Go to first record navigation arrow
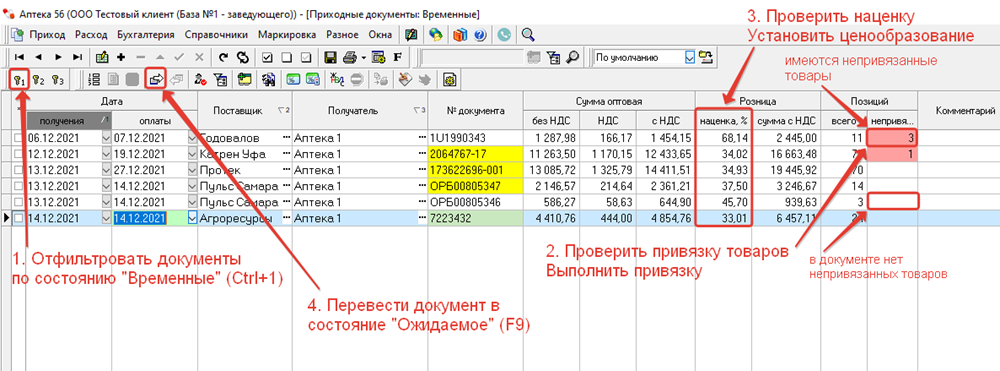This screenshot has height=371, width=1000. click(19, 57)
